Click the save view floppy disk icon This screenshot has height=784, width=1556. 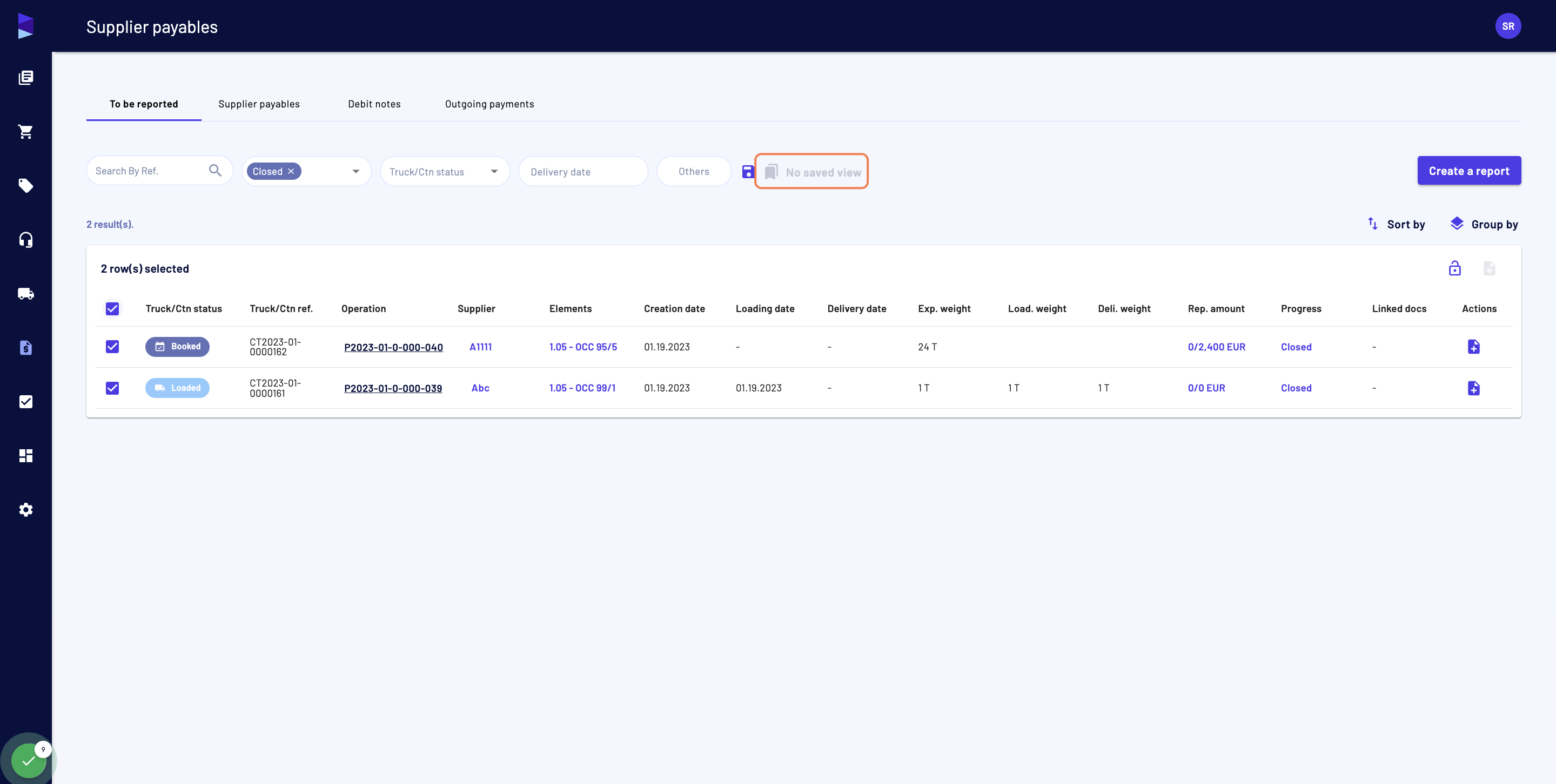pyautogui.click(x=748, y=171)
